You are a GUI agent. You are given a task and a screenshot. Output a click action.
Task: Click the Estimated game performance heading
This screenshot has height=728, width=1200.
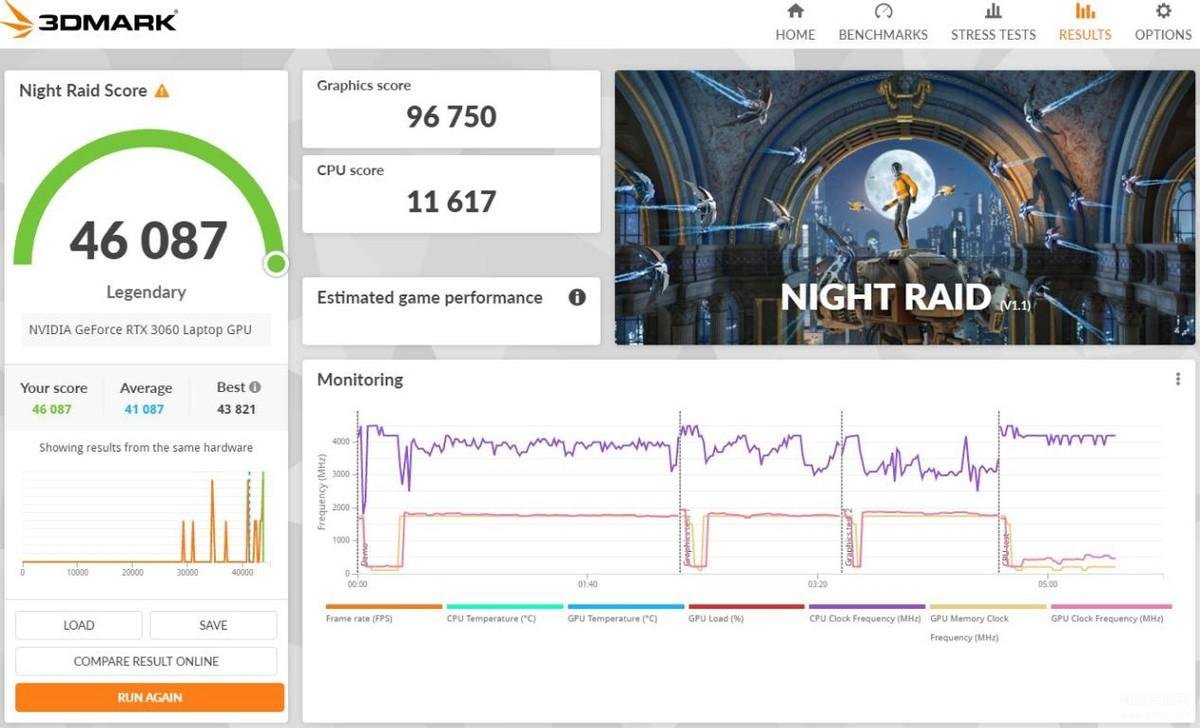[429, 298]
